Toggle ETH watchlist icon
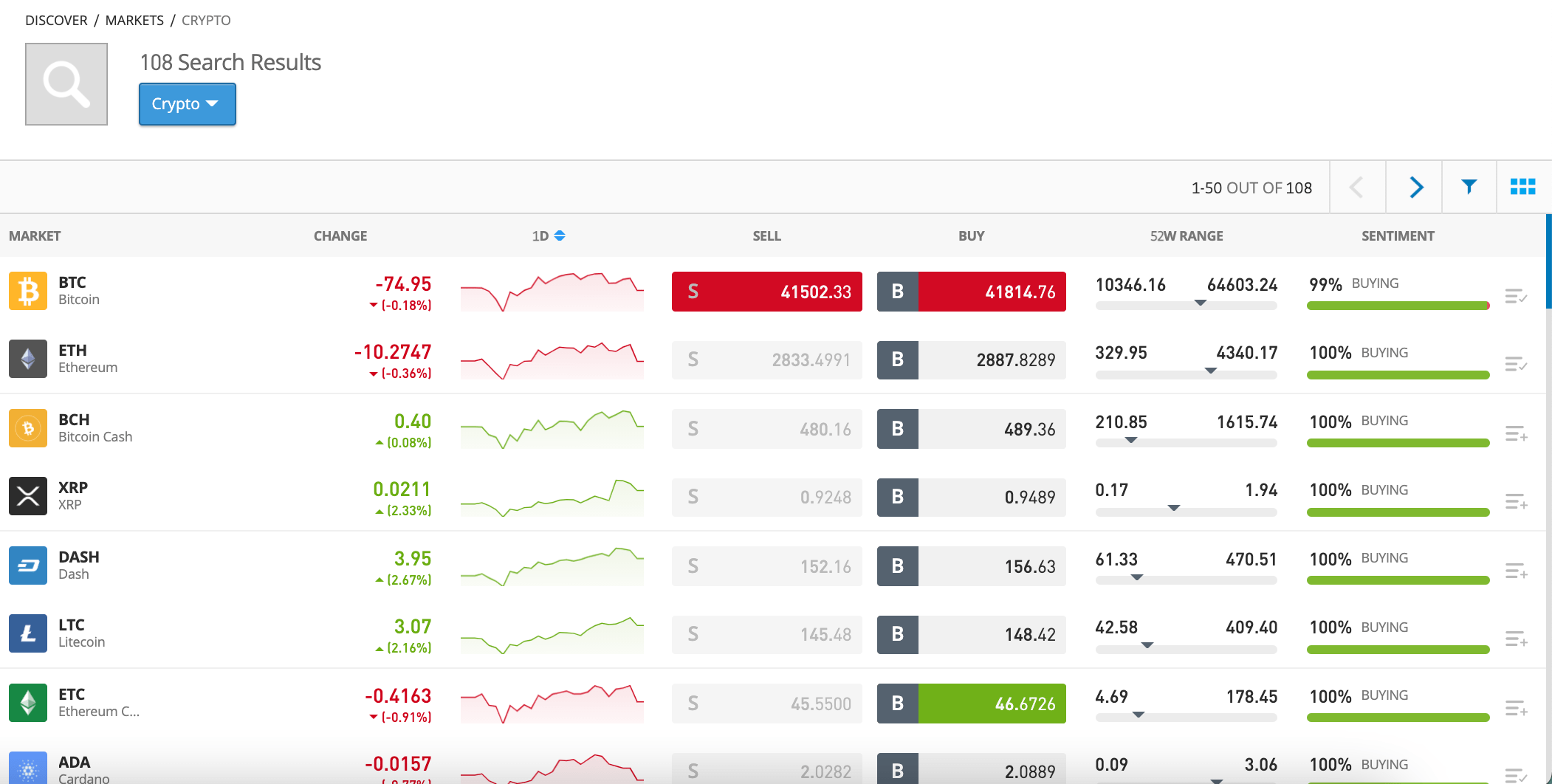The width and height of the screenshot is (1552, 784). coord(1516,365)
